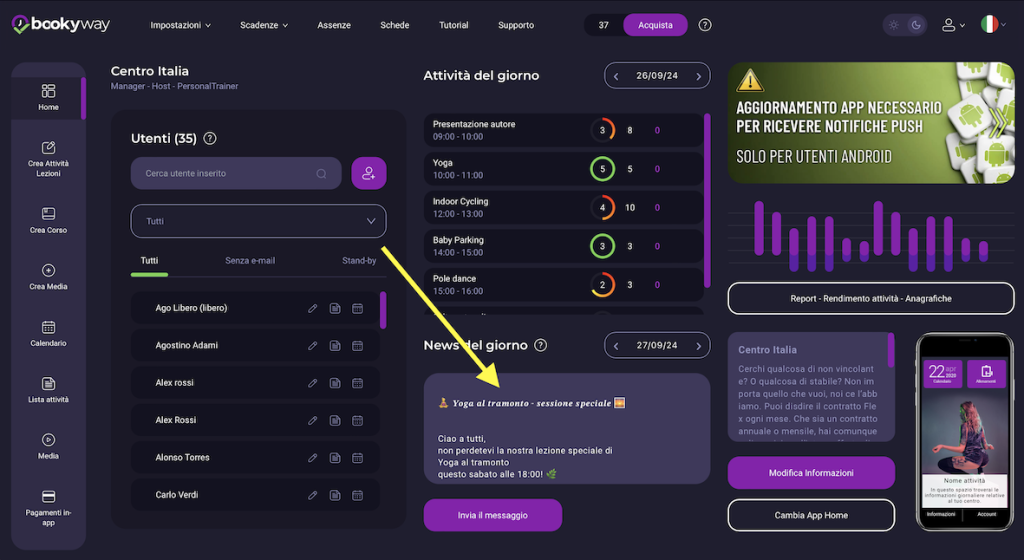
Task: Click the Invia il messaggio button
Action: click(492, 515)
